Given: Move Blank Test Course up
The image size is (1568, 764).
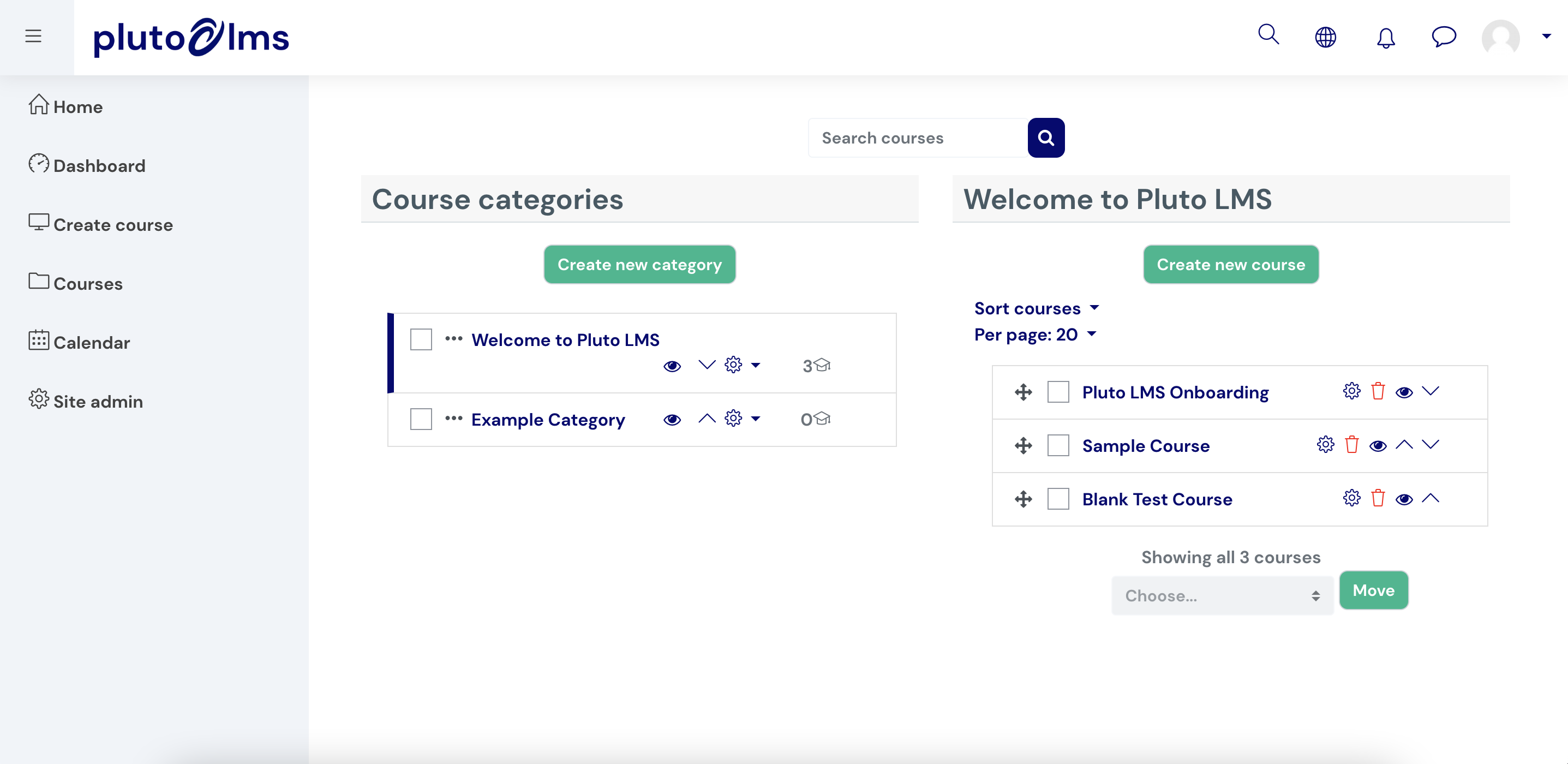Looking at the screenshot, I should [1431, 498].
